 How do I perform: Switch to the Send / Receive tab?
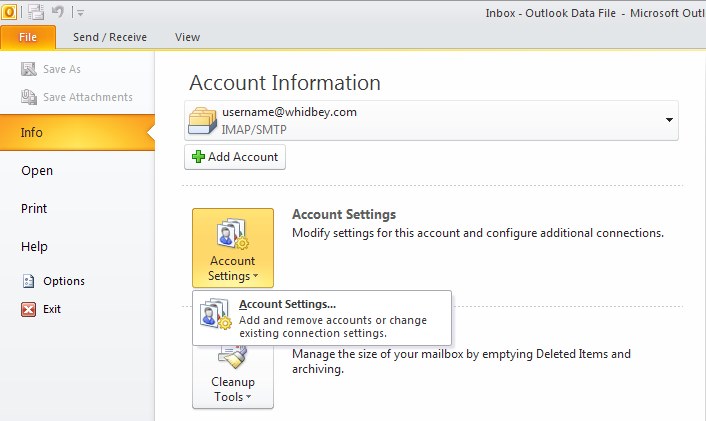click(110, 37)
